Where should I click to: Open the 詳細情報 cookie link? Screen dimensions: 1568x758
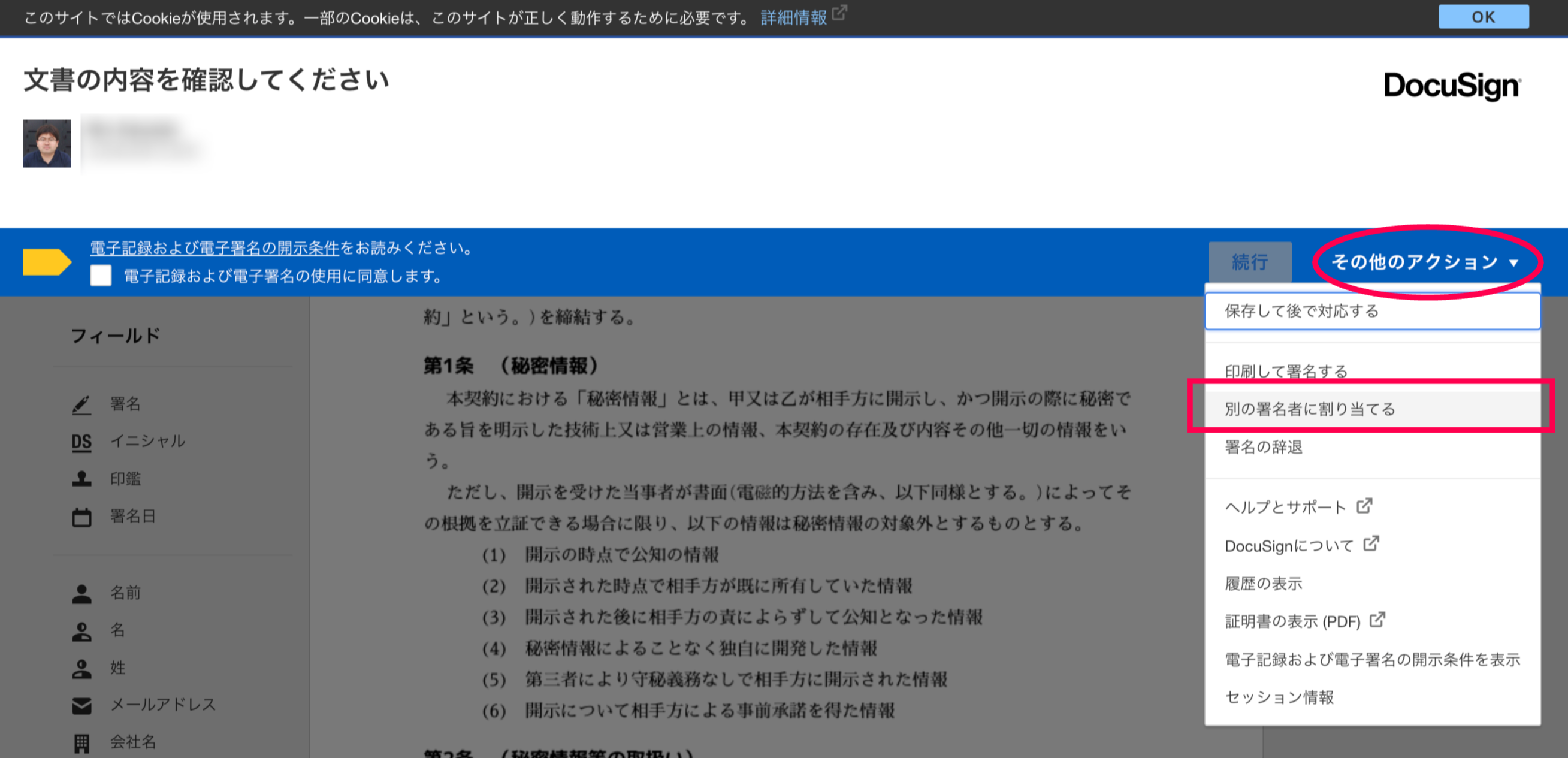coord(794,17)
